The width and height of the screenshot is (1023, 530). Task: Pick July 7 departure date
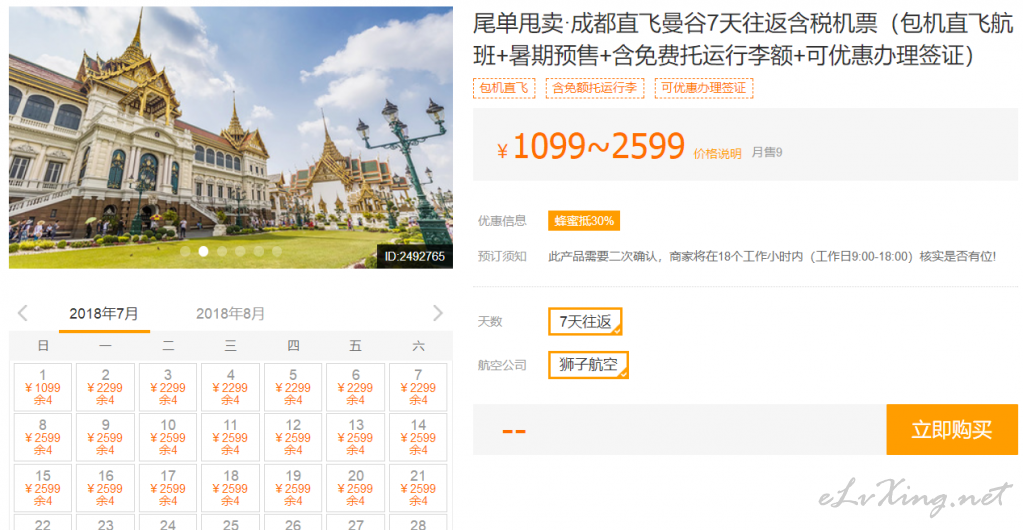(418, 387)
